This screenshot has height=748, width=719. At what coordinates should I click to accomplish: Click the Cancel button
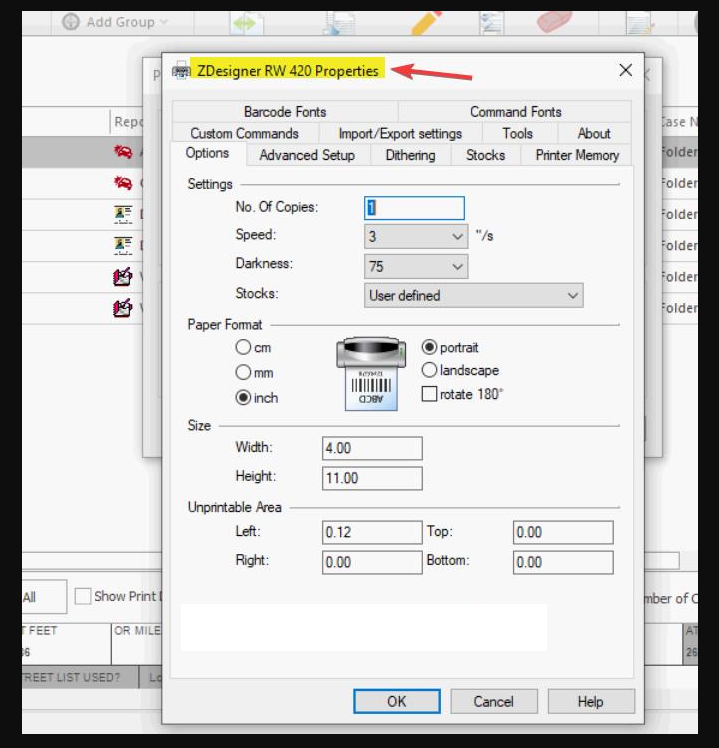coord(493,701)
